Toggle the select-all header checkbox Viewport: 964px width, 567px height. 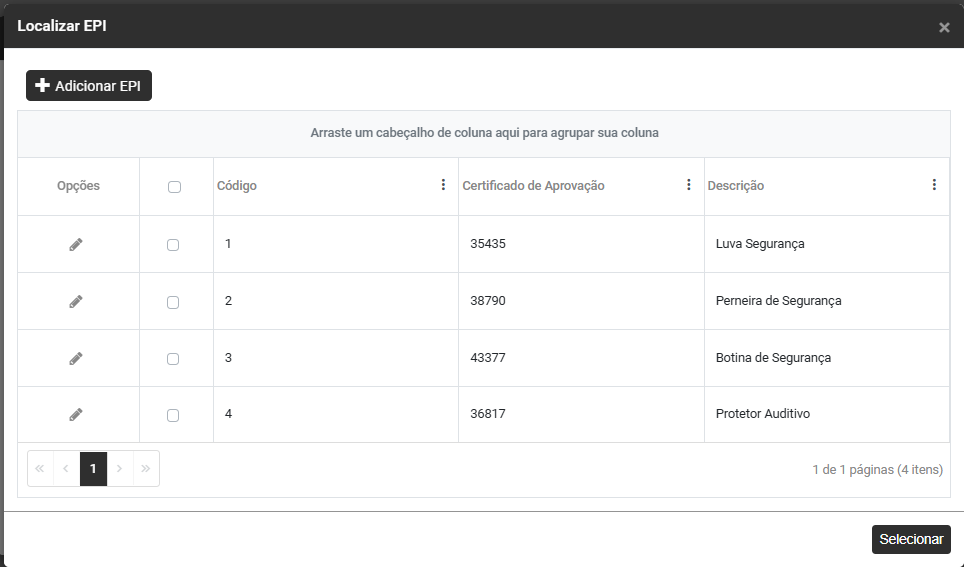pyautogui.click(x=174, y=187)
